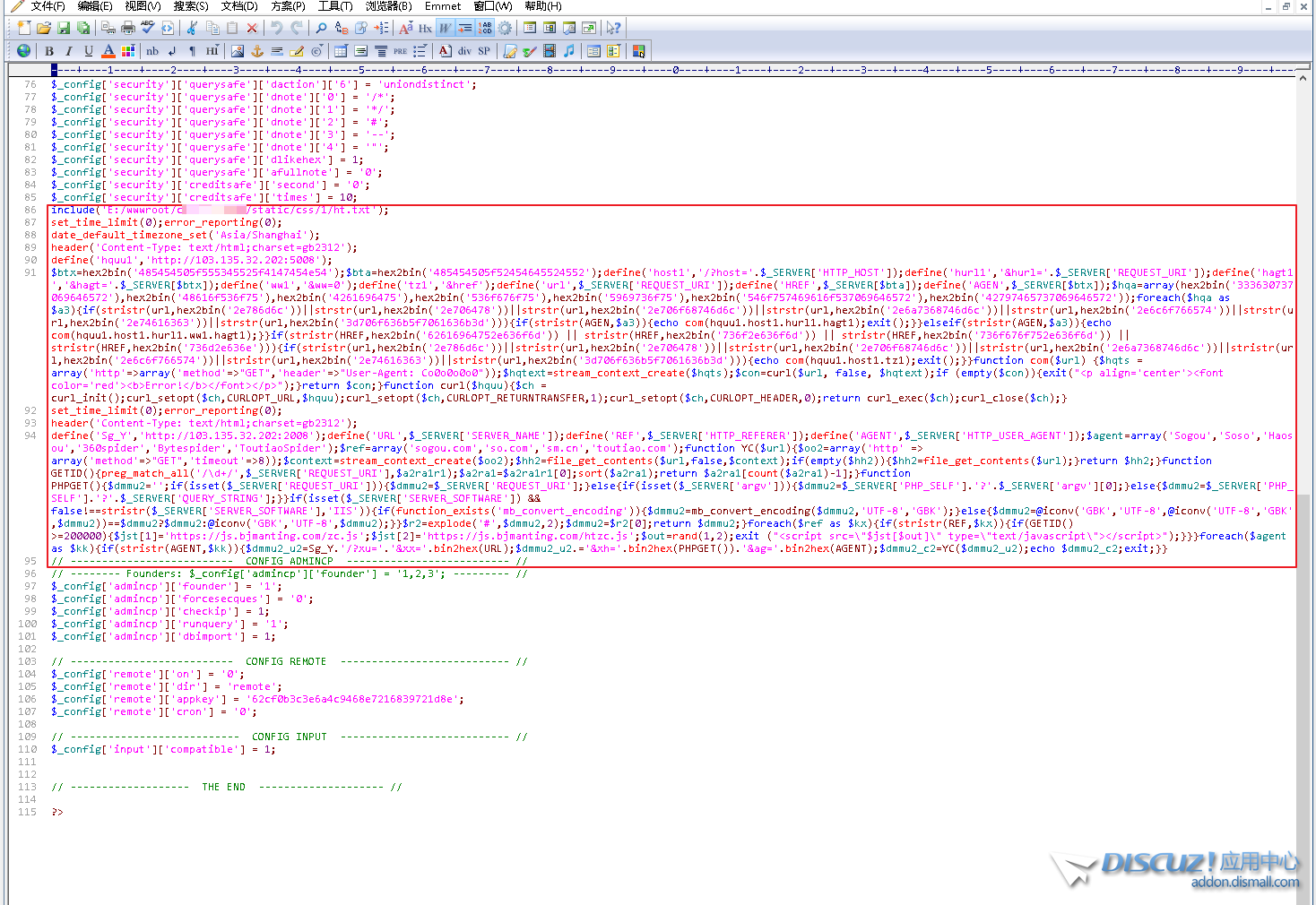The height and width of the screenshot is (905, 1316).
Task: Open Replace with the A-to-B icon
Action: click(x=342, y=28)
